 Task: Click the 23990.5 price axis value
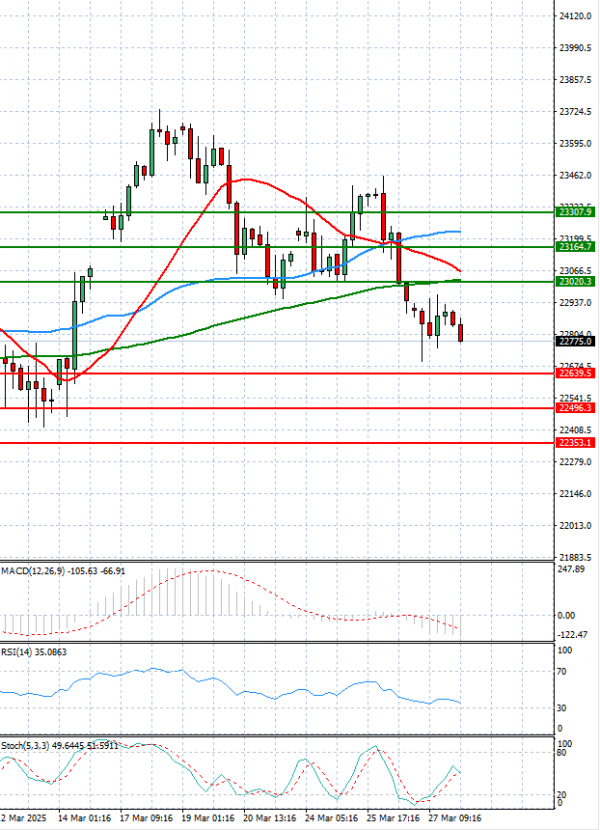(x=575, y=48)
